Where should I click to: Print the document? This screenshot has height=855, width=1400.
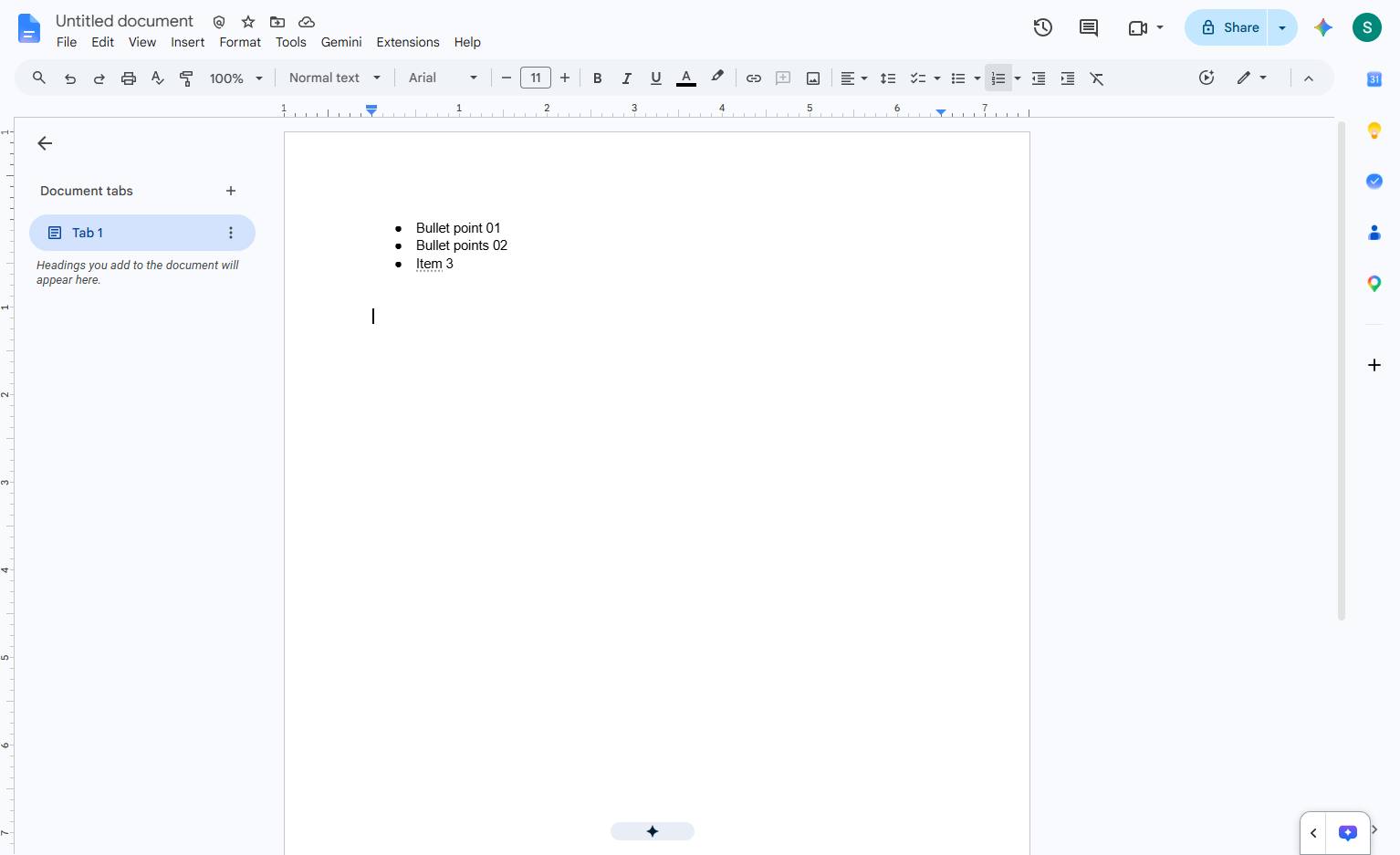tap(129, 78)
